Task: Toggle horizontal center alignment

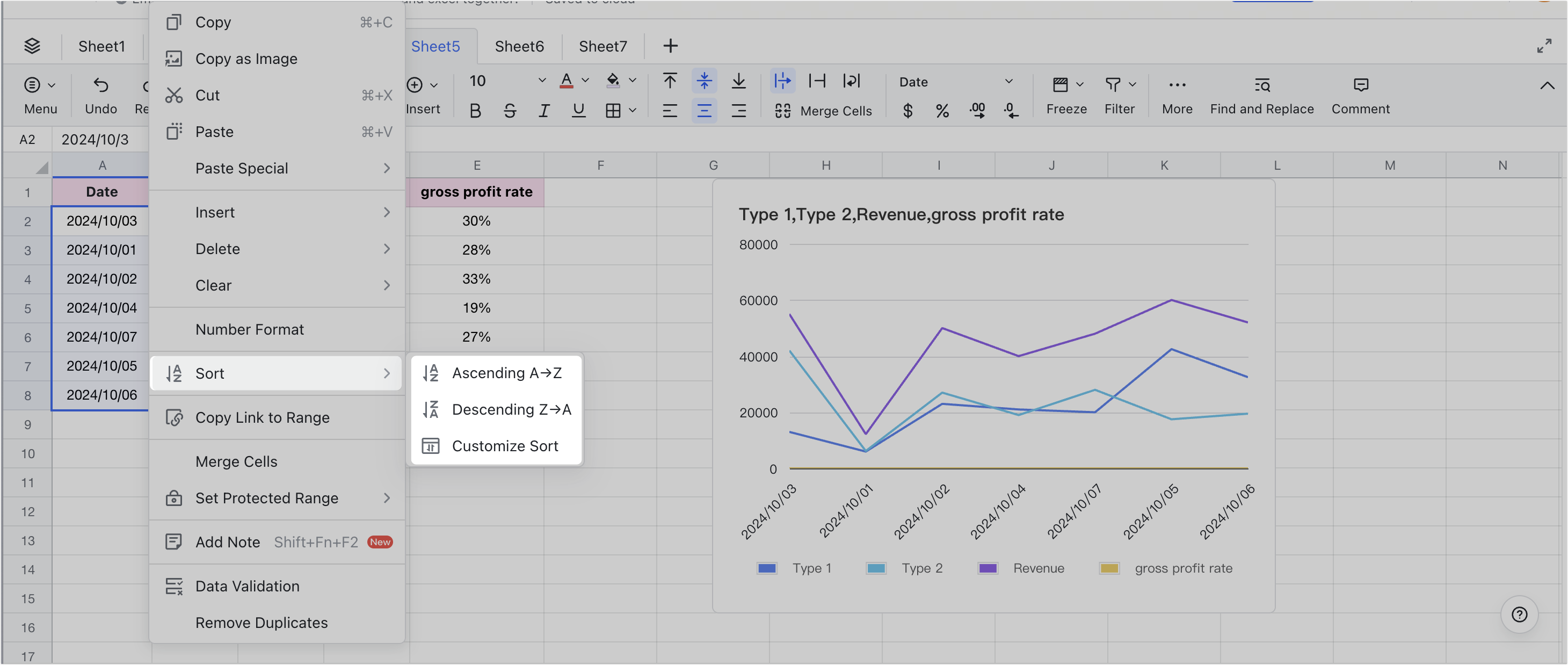Action: pos(705,111)
